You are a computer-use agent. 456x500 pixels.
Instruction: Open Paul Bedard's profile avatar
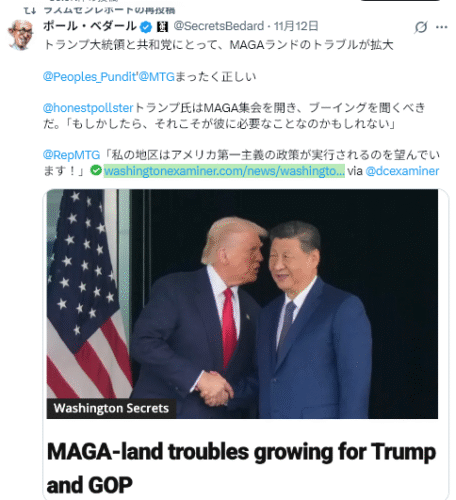tap(21, 35)
